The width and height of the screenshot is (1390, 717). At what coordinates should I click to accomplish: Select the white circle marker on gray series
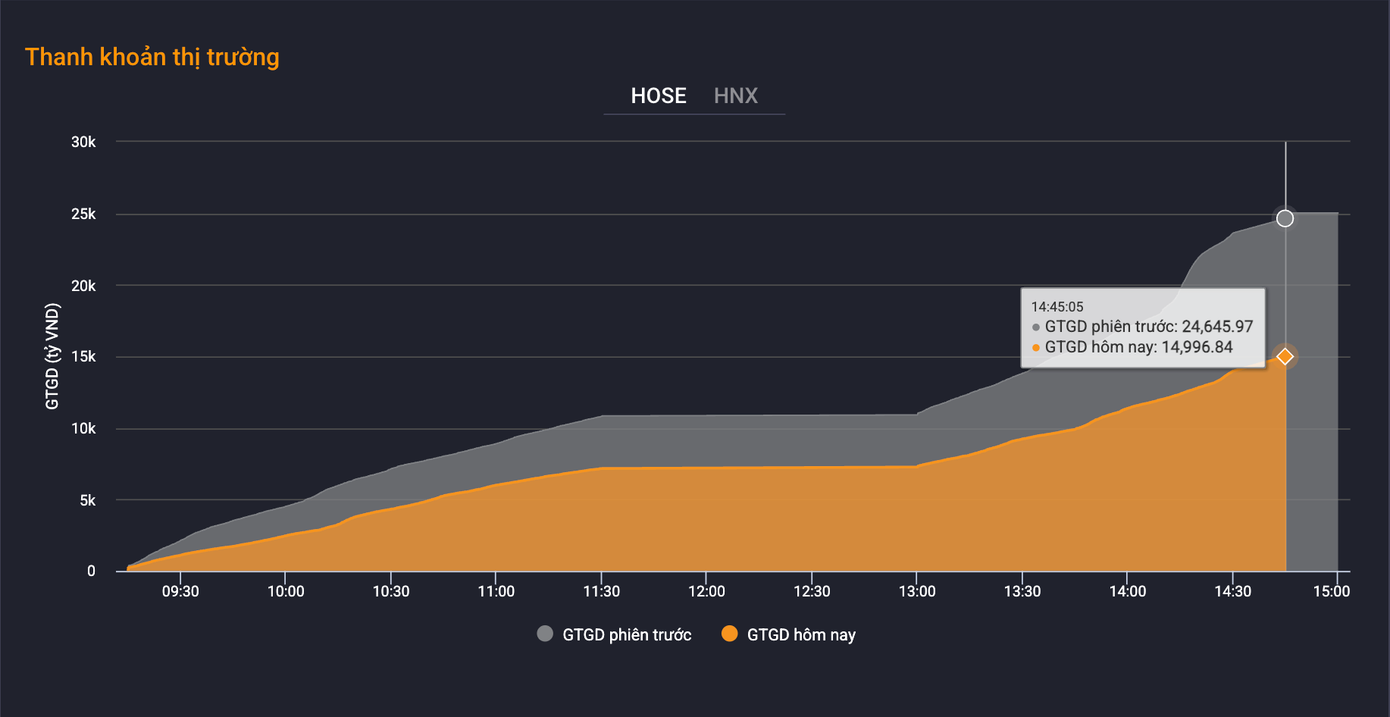pos(1285,218)
